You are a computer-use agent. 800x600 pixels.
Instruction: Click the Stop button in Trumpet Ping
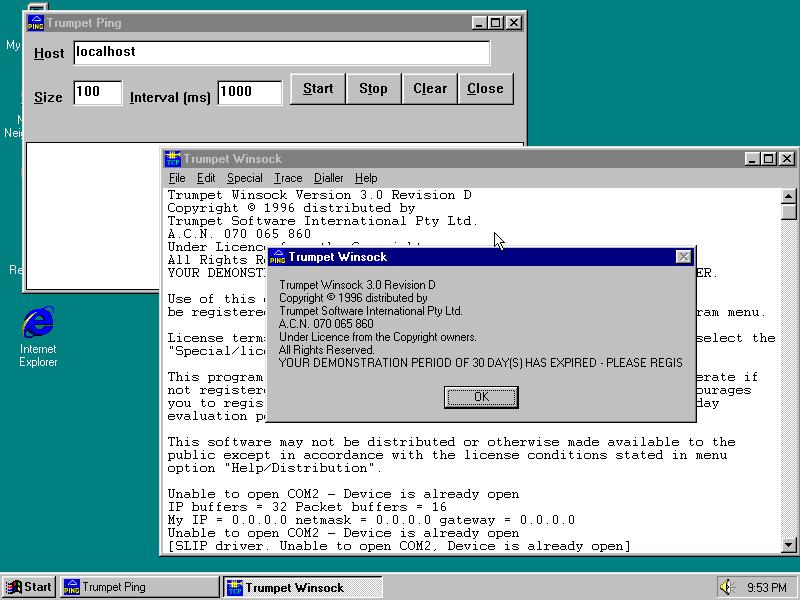coord(373,89)
